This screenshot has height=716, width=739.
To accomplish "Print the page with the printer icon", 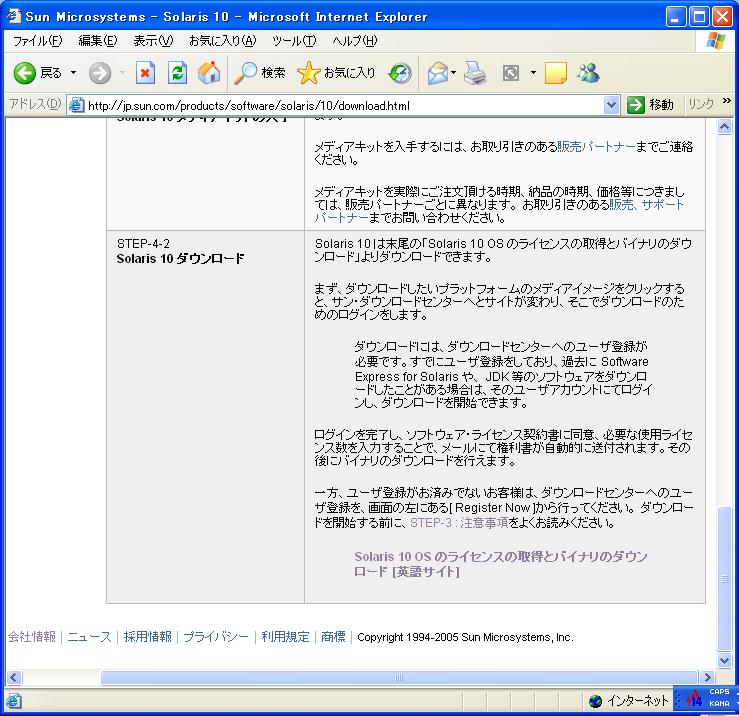I will click(x=475, y=73).
